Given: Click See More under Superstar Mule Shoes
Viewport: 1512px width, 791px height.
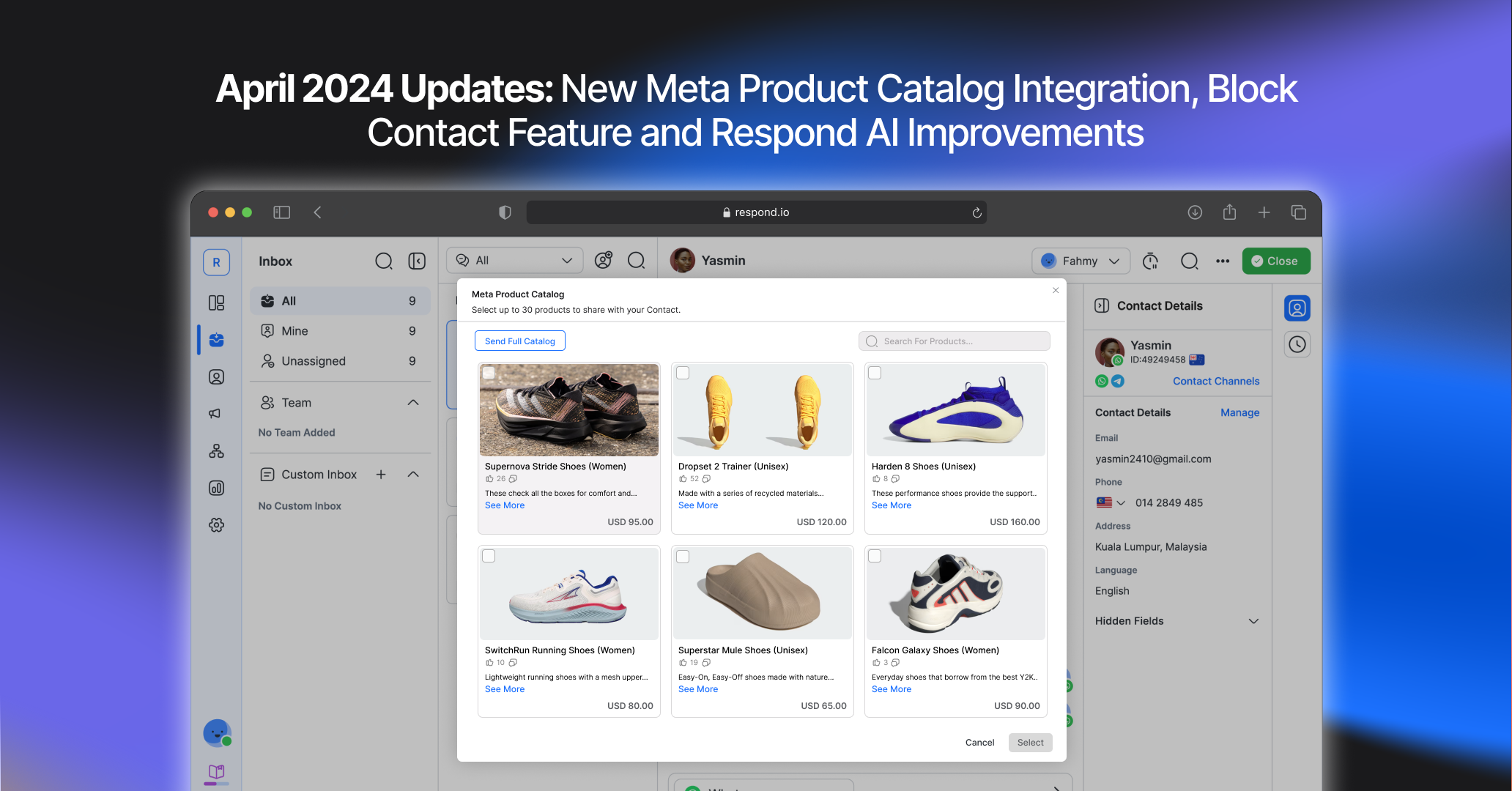Looking at the screenshot, I should (698, 689).
